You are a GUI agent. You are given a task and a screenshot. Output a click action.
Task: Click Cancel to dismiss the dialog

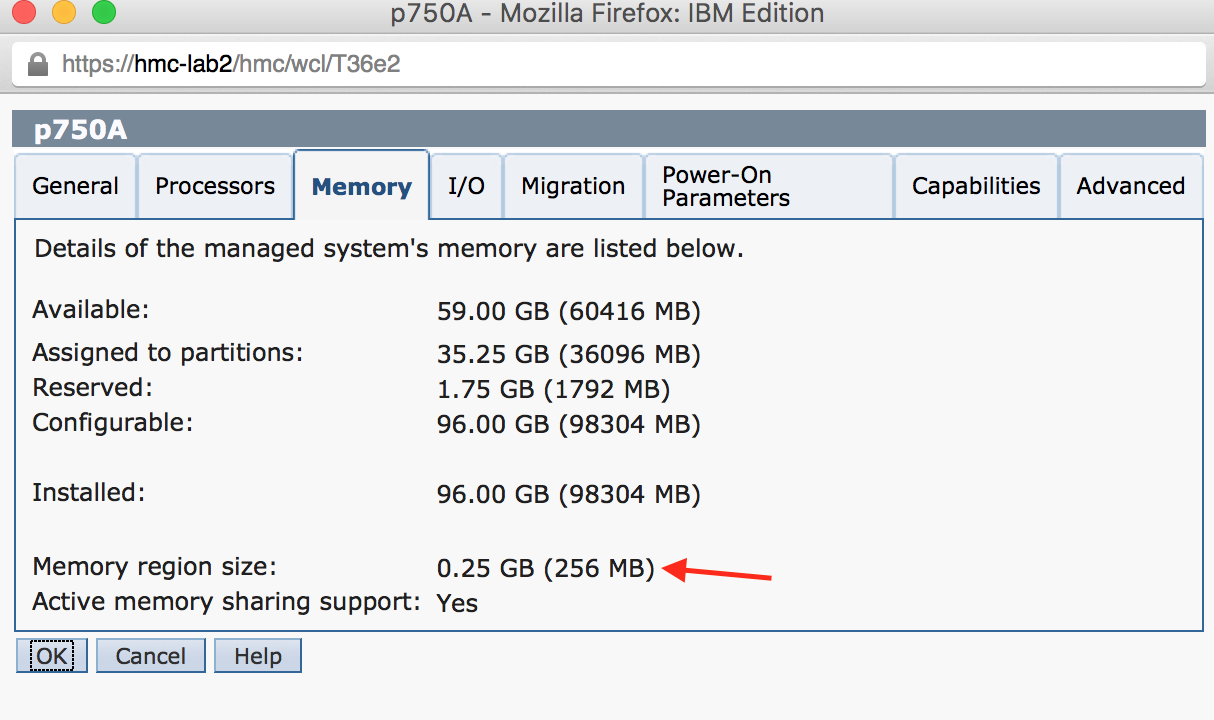pyautogui.click(x=150, y=655)
